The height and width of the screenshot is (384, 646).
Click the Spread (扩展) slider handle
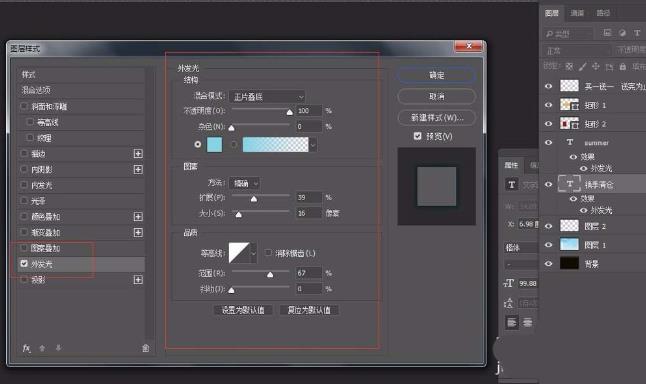pos(254,199)
